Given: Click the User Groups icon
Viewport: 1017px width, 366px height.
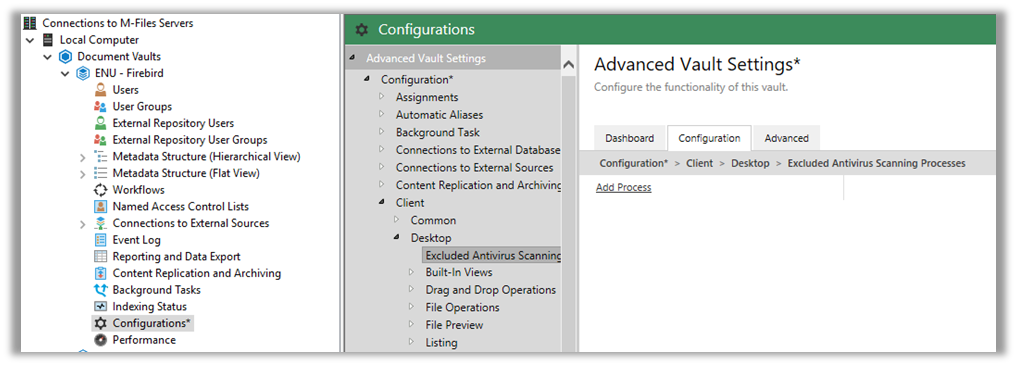Looking at the screenshot, I should pyautogui.click(x=101, y=106).
